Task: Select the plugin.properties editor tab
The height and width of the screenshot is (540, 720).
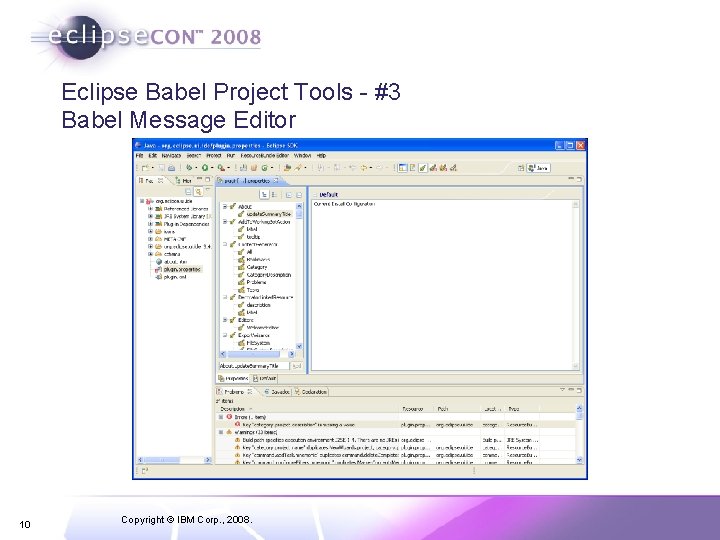Action: click(x=247, y=180)
